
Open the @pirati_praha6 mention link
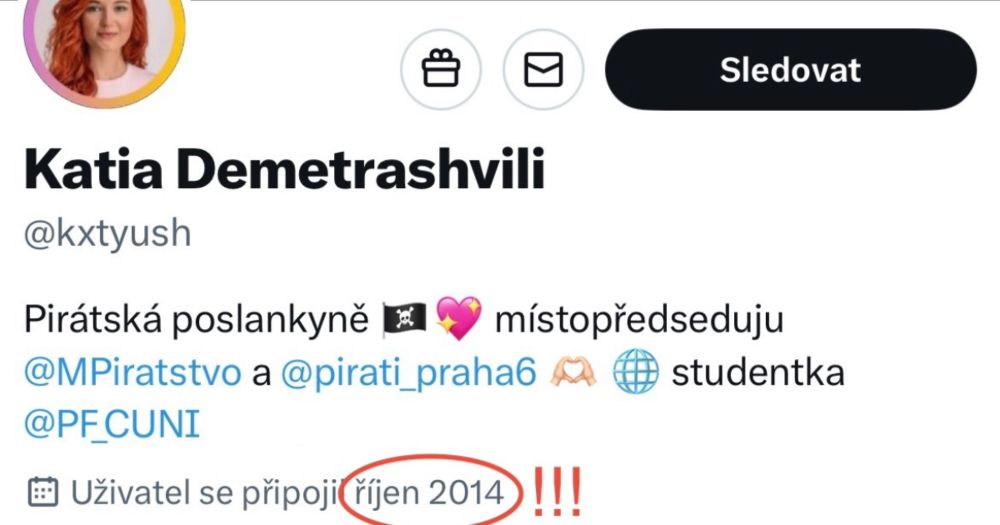[x=409, y=373]
